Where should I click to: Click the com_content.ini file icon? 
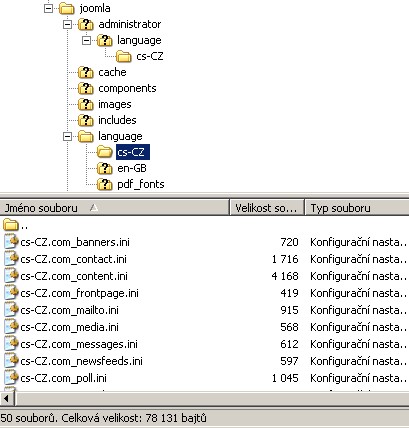(11, 276)
